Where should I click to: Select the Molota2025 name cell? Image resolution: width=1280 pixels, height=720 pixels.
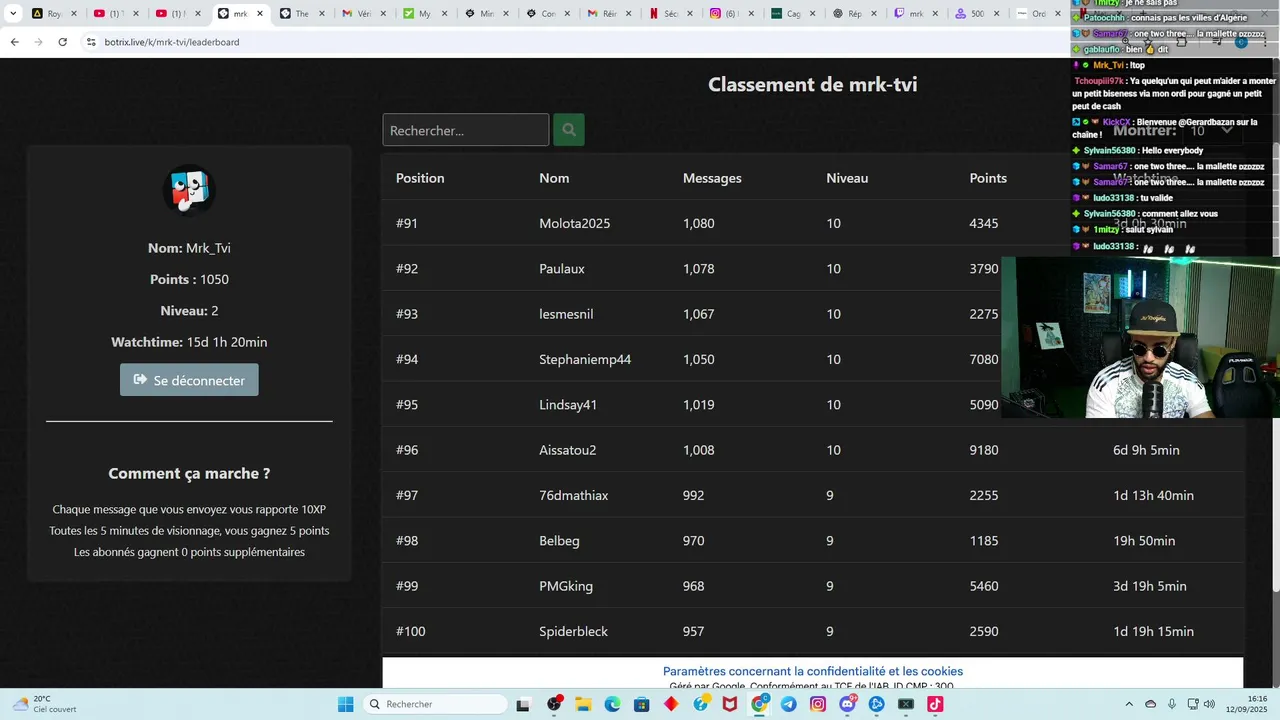574,223
